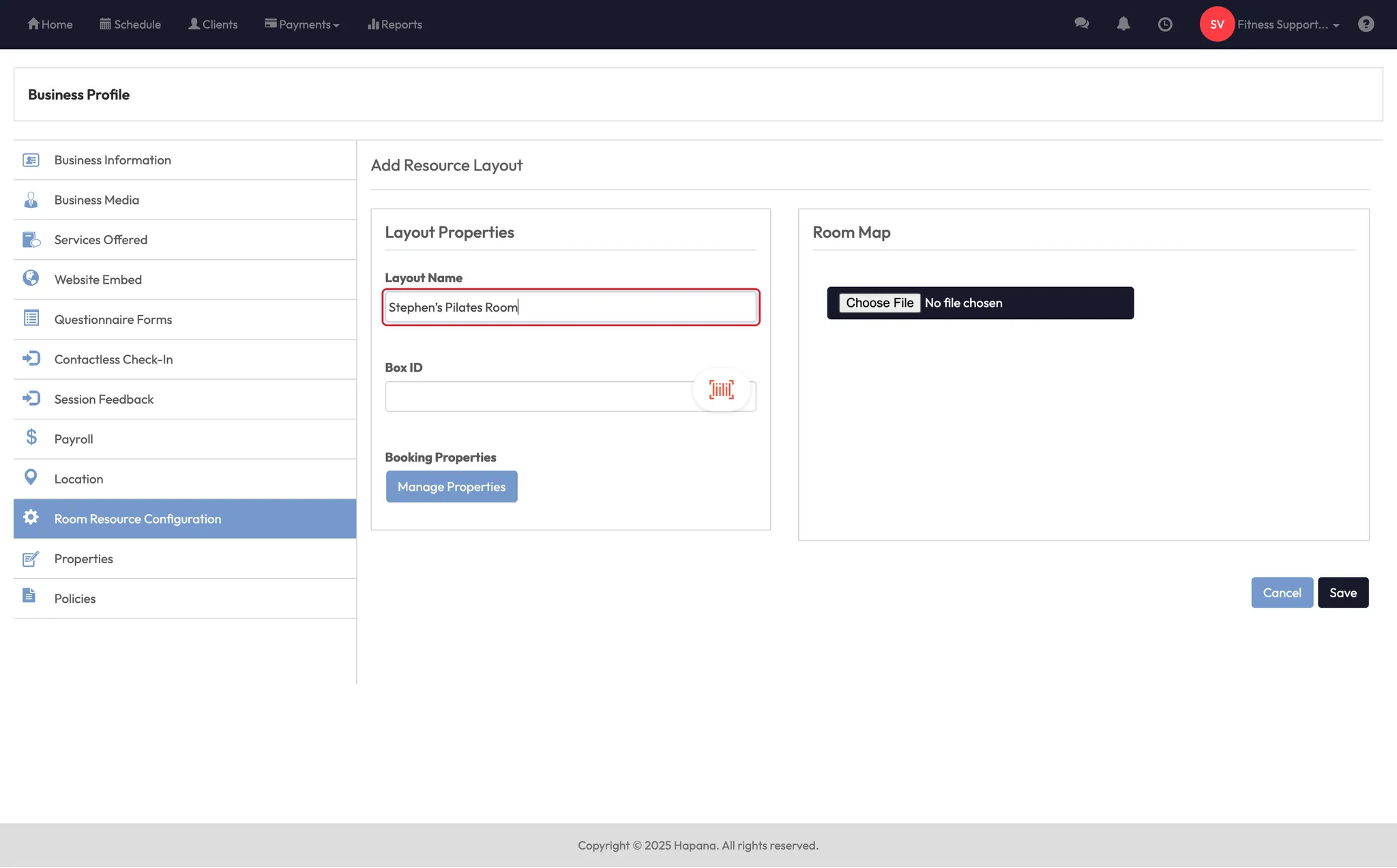Click the Location pin icon
Screen dimensions: 1397x868
tap(31, 477)
